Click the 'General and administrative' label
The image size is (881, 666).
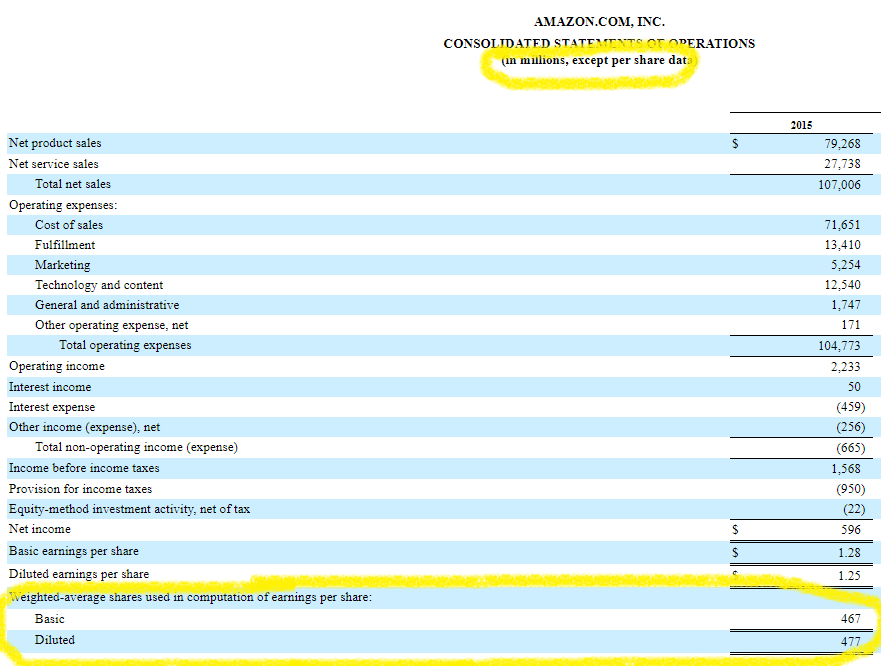click(x=107, y=305)
